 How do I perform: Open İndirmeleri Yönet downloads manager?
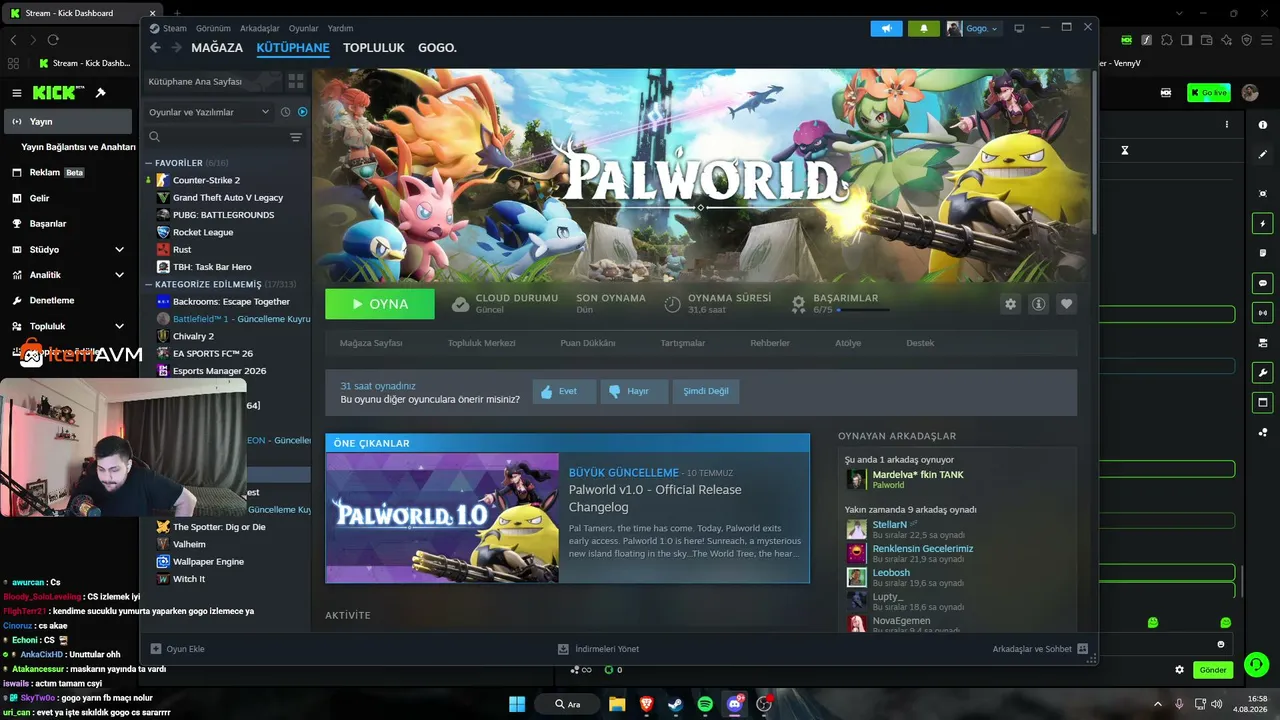coord(598,649)
